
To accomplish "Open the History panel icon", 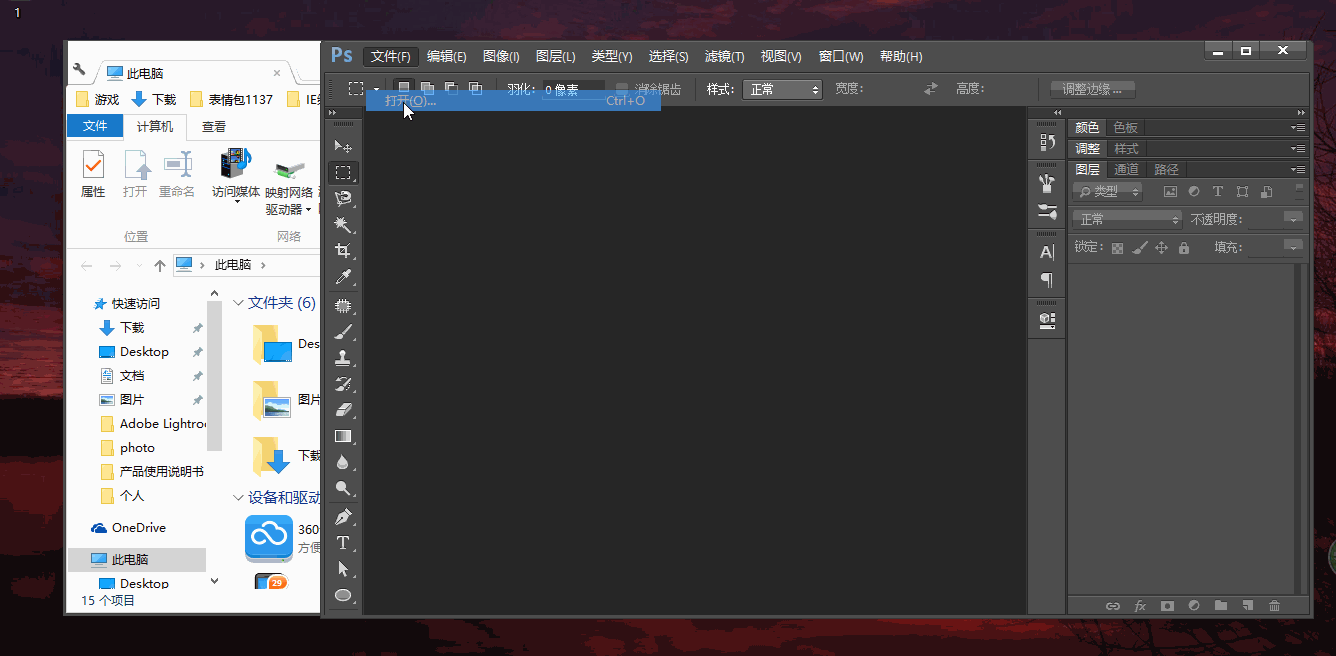I will (x=1047, y=142).
